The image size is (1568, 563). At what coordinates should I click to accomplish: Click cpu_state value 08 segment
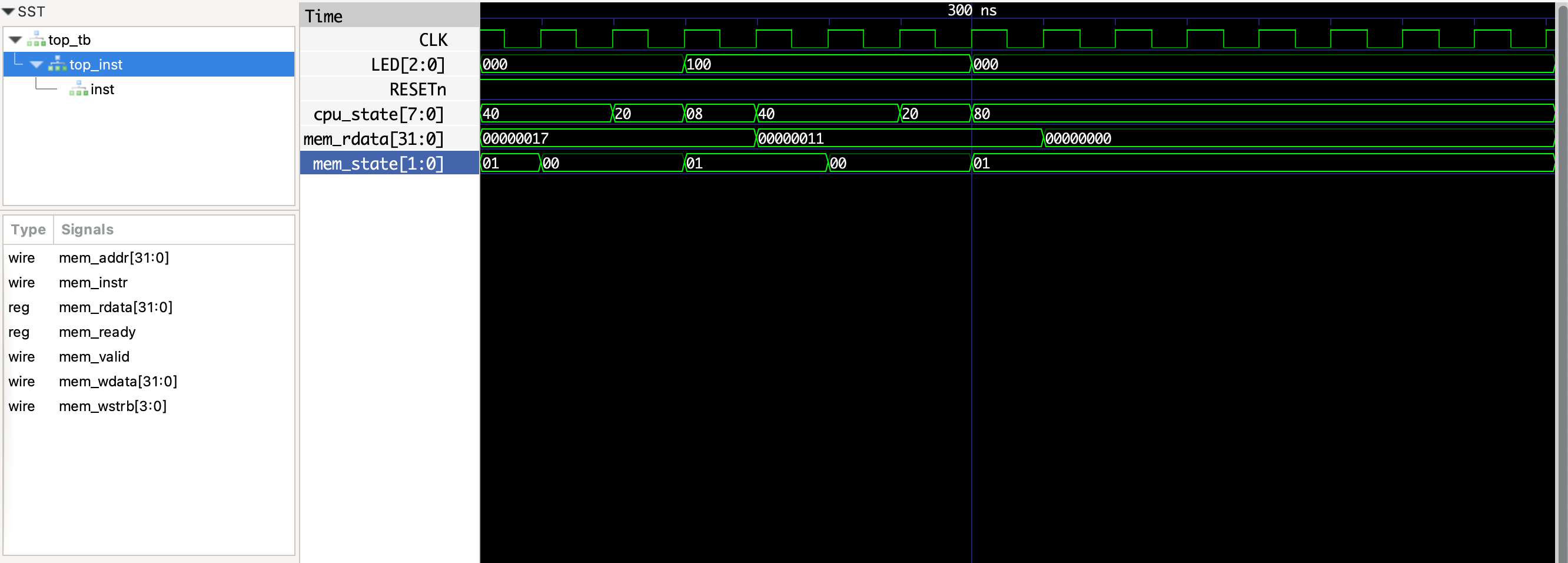[719, 114]
